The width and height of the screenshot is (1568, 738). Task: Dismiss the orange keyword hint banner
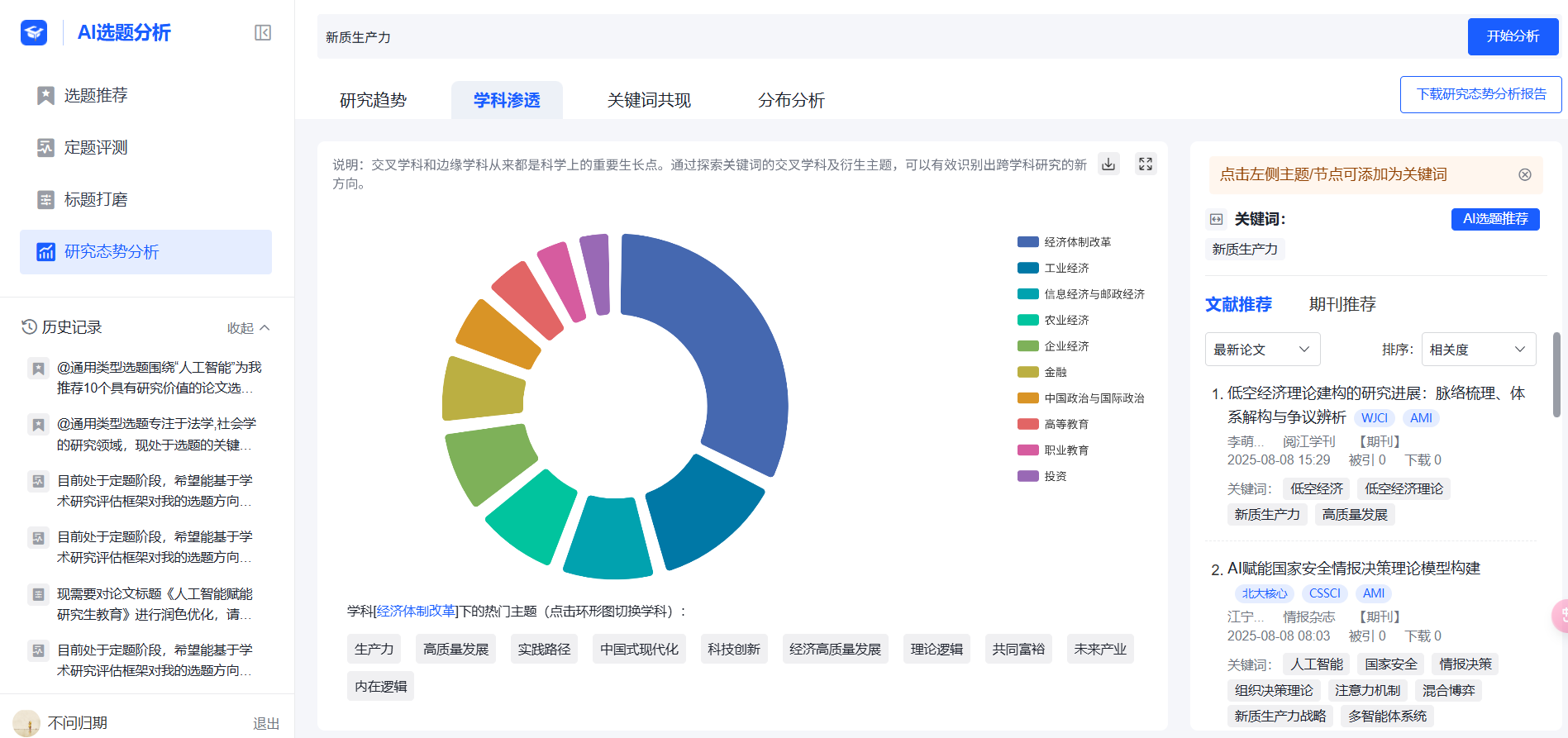click(x=1524, y=174)
